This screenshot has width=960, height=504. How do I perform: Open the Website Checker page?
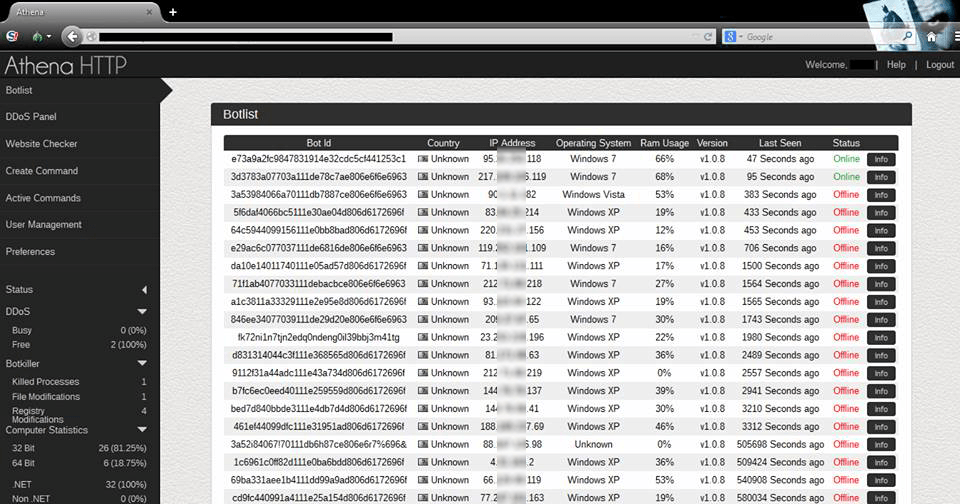tap(41, 144)
